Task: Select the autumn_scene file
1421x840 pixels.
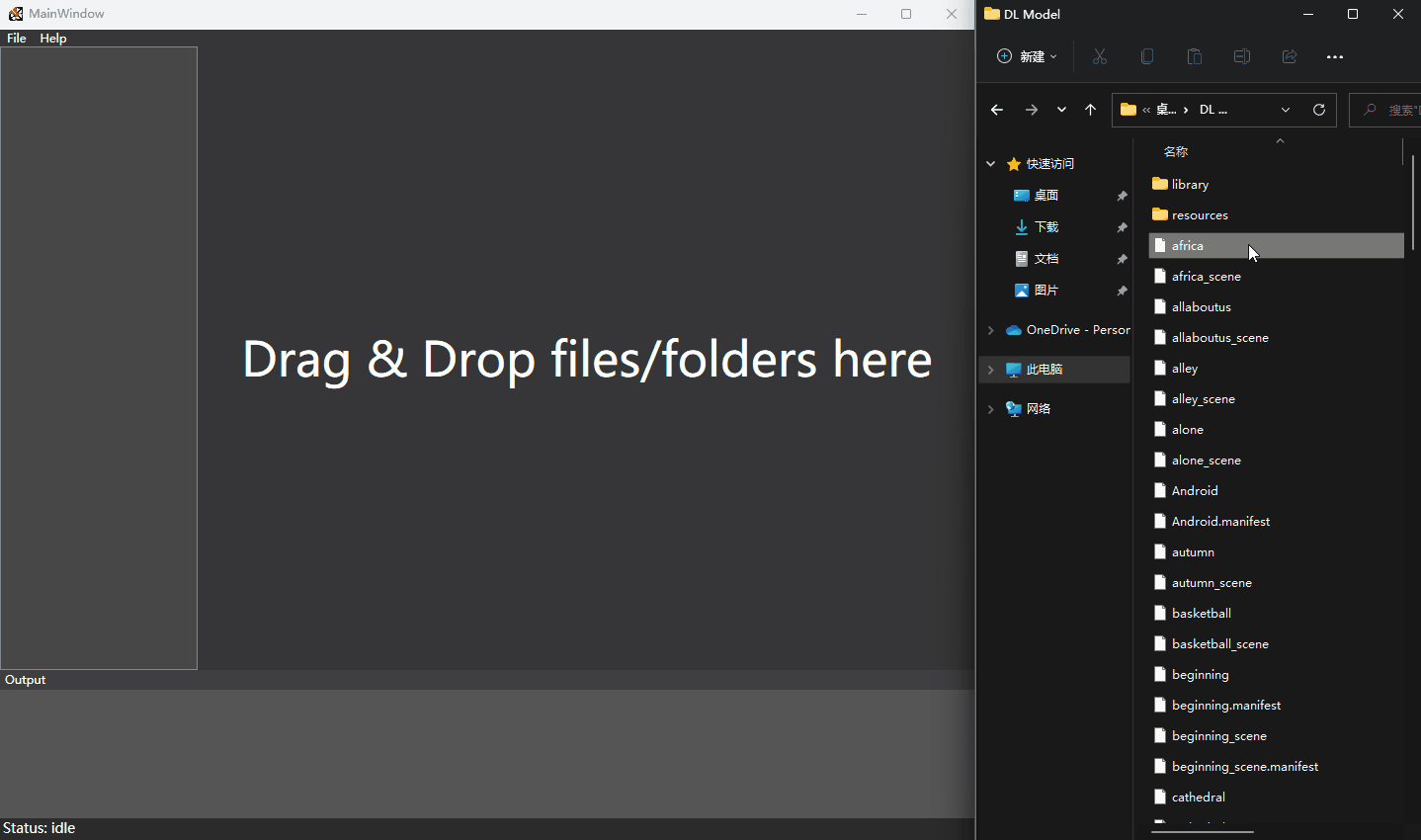Action: pyautogui.click(x=1276, y=583)
